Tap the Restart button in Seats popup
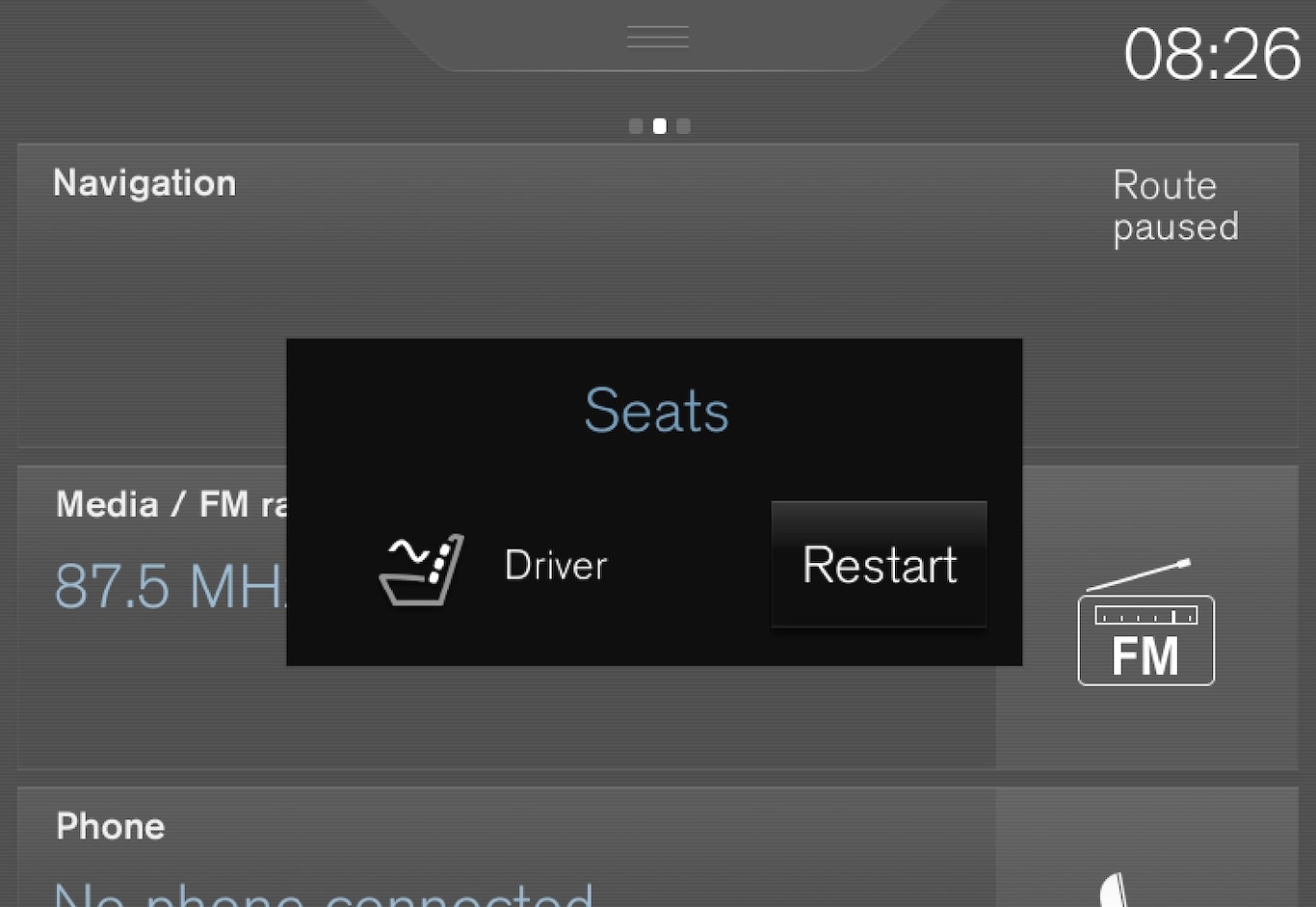1316x907 pixels. point(879,564)
